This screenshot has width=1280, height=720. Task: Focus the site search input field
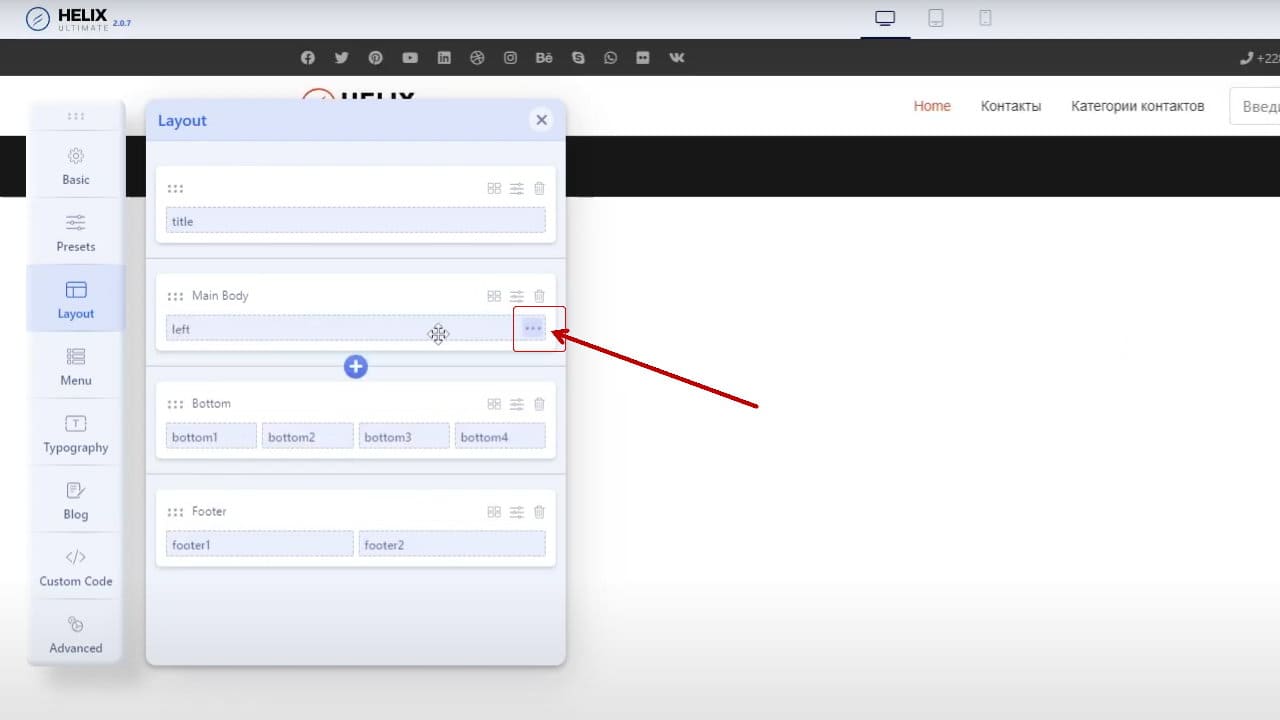pyautogui.click(x=1255, y=106)
